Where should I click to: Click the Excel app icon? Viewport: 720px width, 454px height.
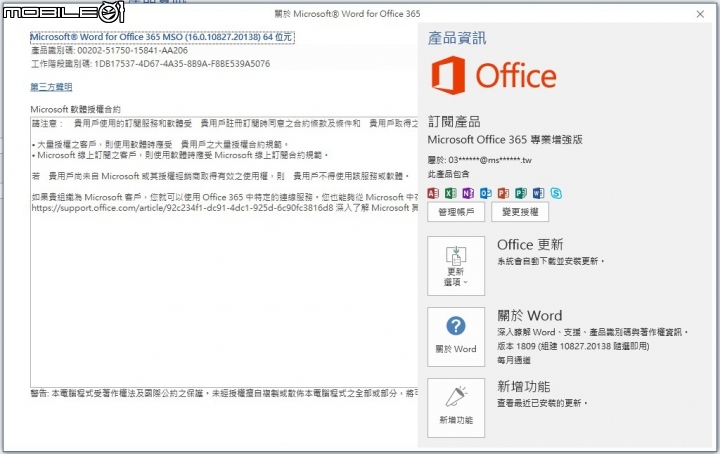click(x=450, y=193)
